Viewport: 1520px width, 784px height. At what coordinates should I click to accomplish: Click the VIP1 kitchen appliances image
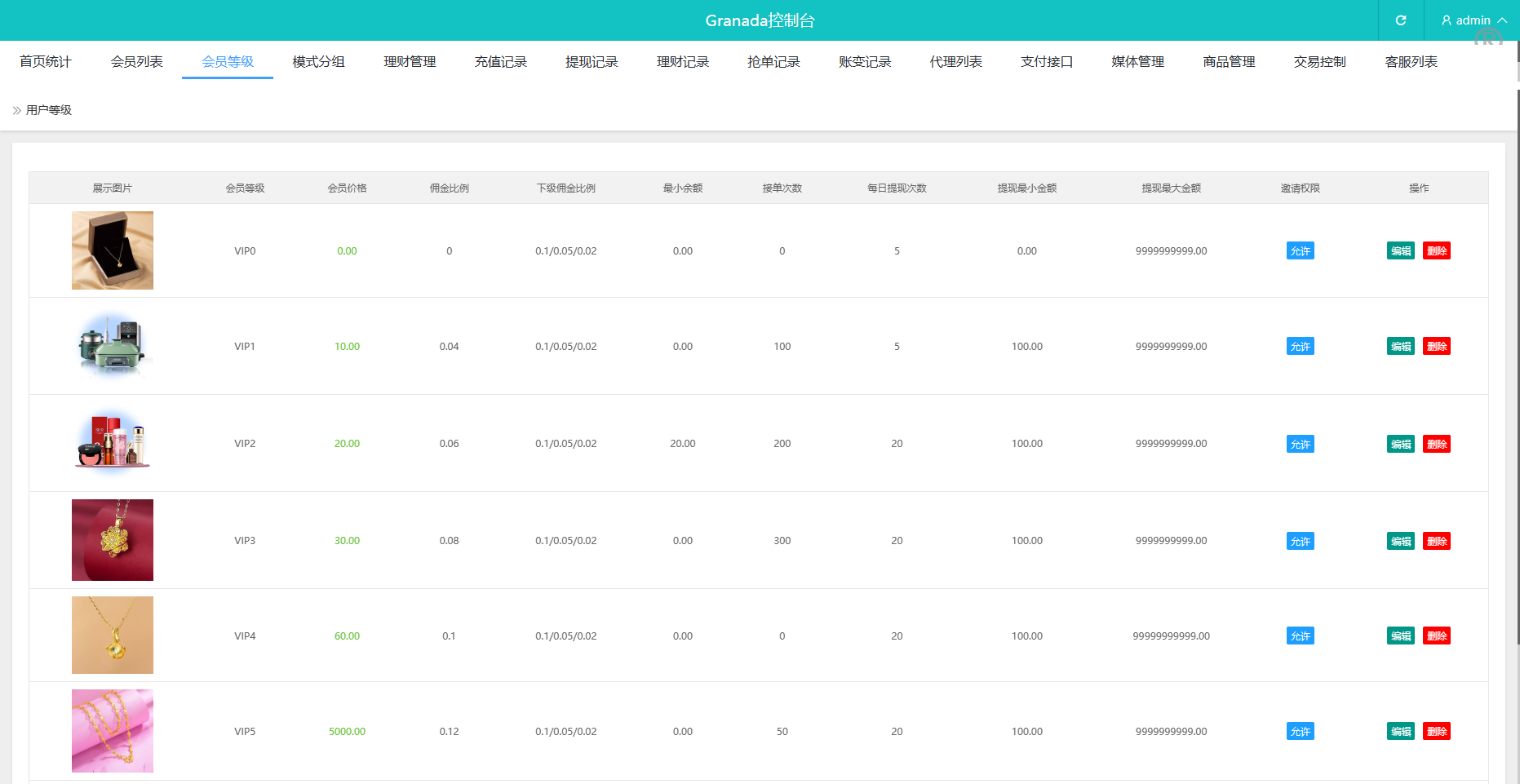(x=113, y=346)
